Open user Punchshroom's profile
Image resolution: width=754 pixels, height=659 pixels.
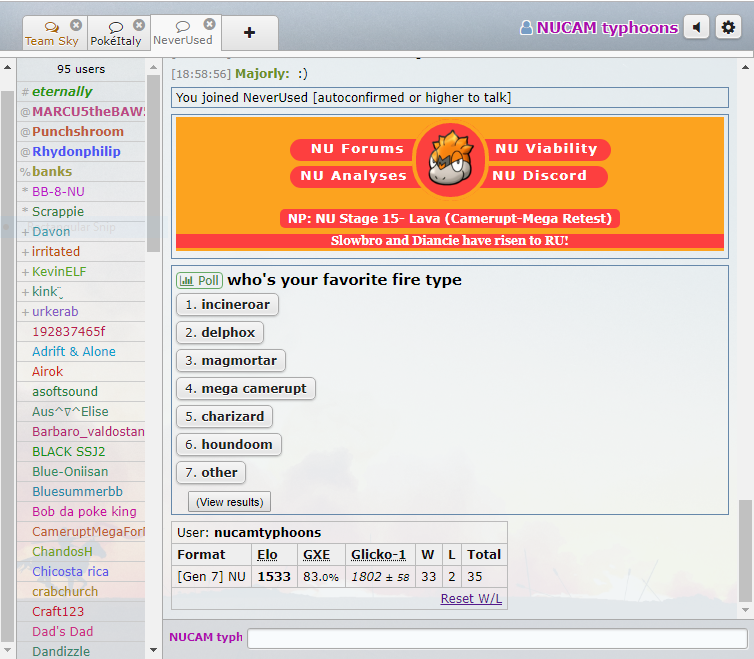(x=81, y=131)
